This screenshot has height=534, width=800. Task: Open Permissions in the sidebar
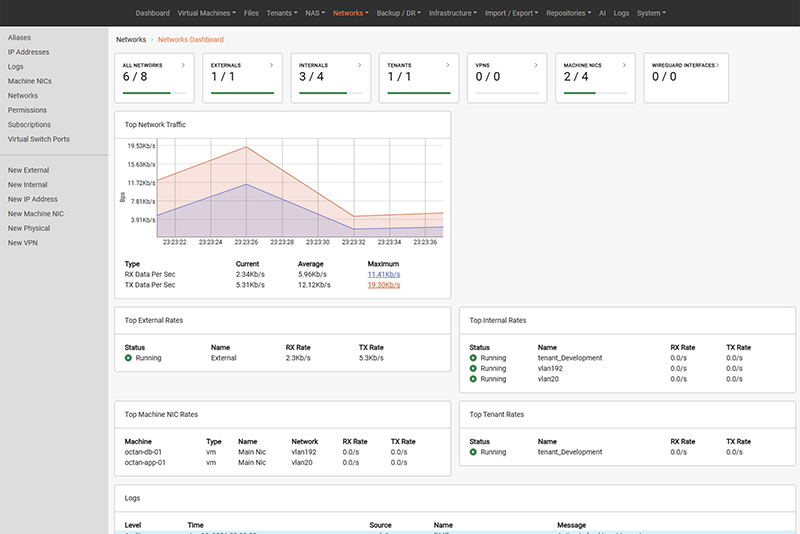click(x=27, y=110)
